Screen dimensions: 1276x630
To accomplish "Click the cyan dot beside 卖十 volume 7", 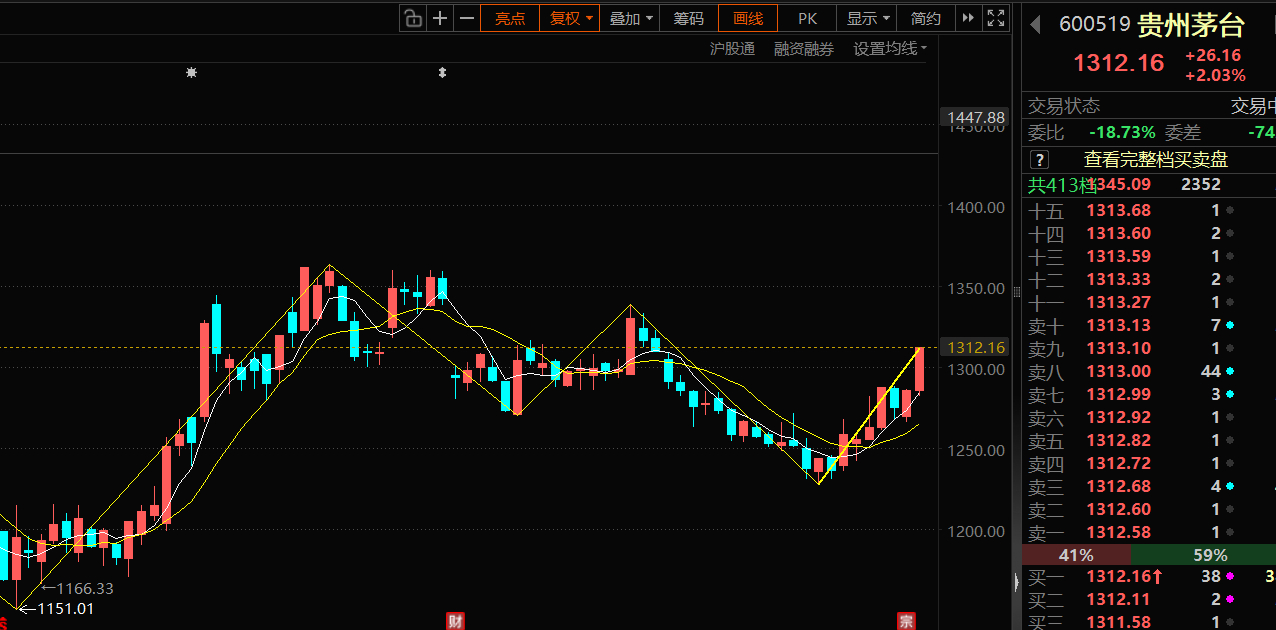I will pyautogui.click(x=1230, y=325).
